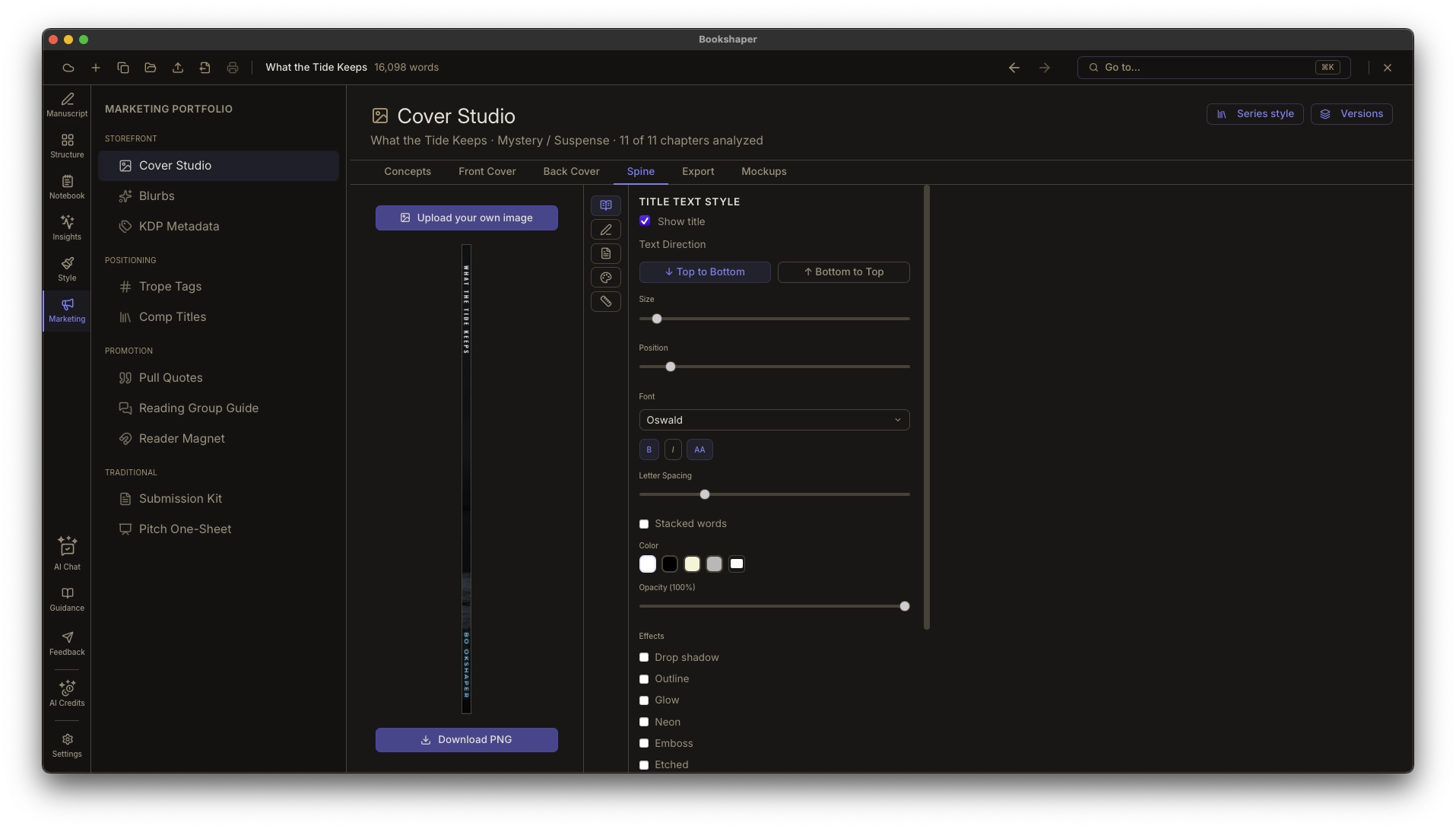
Task: Select the document page tool icon
Action: pos(606,253)
